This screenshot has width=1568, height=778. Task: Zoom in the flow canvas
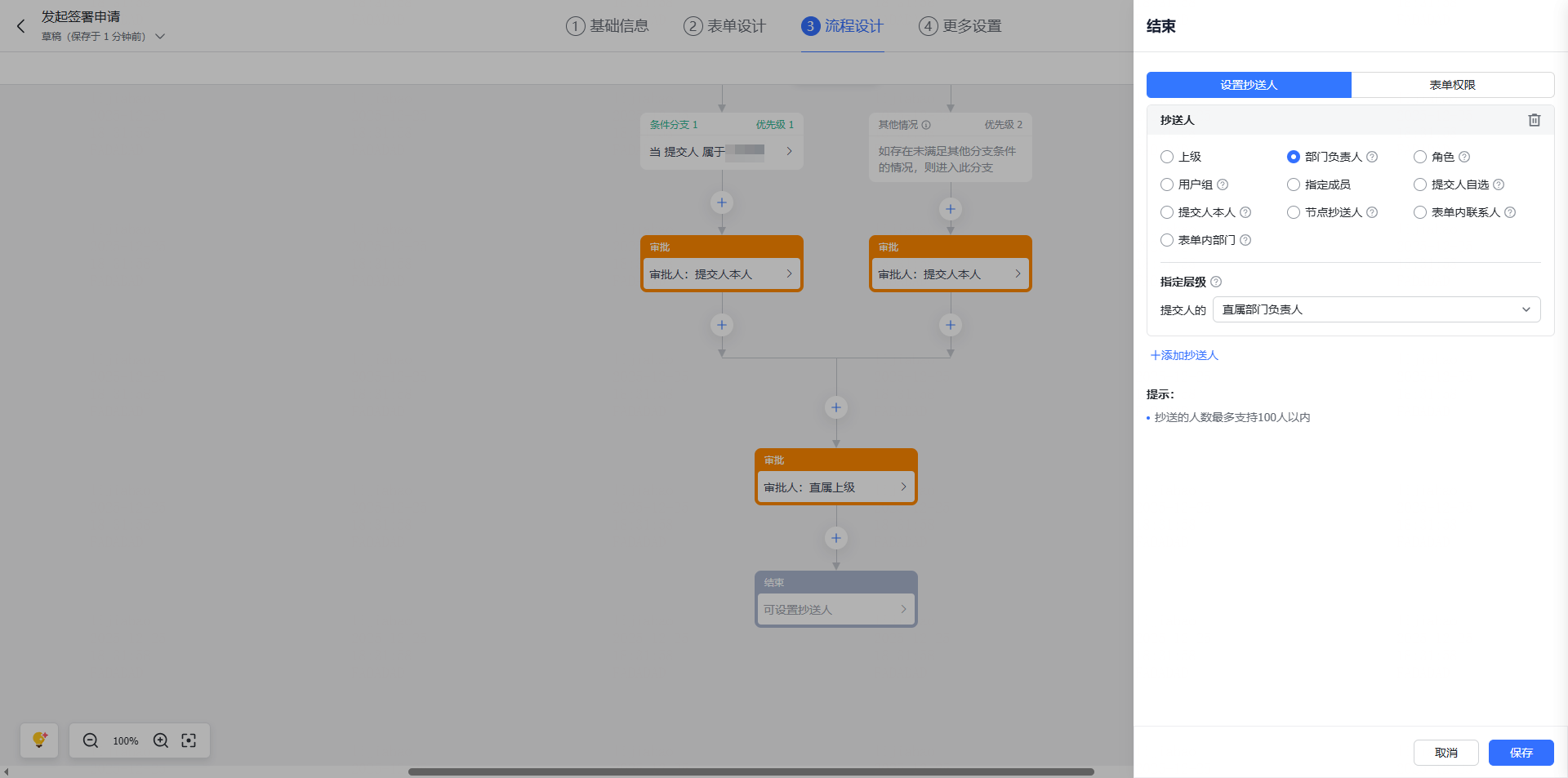point(161,740)
